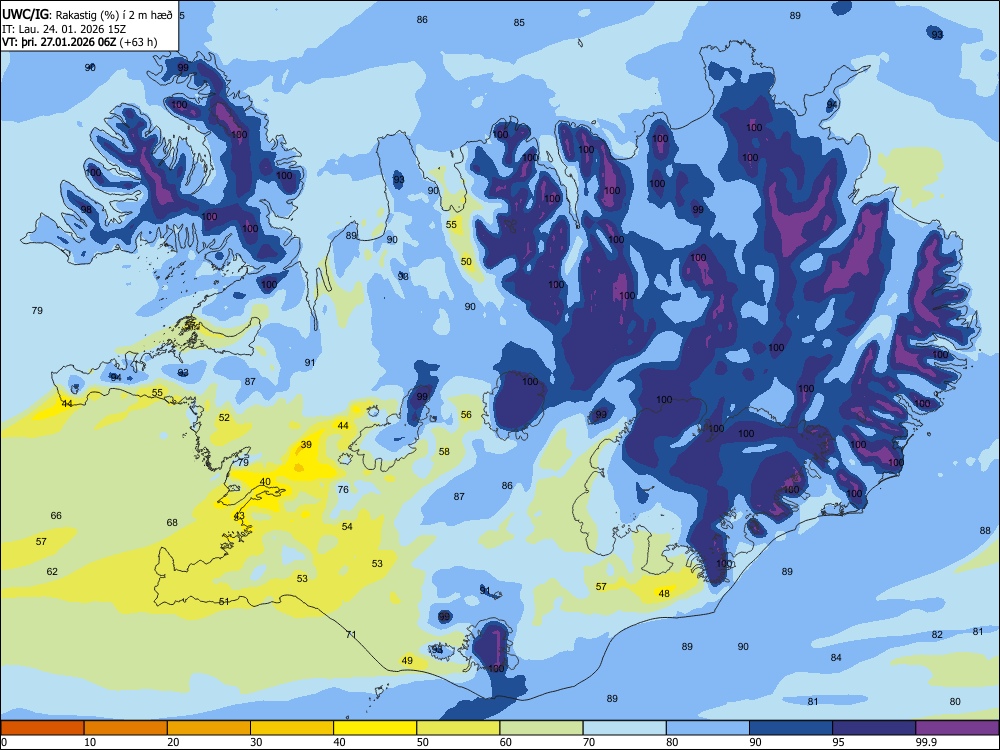
Task: Click the humidity value '88' at the right edge
Action: [985, 531]
